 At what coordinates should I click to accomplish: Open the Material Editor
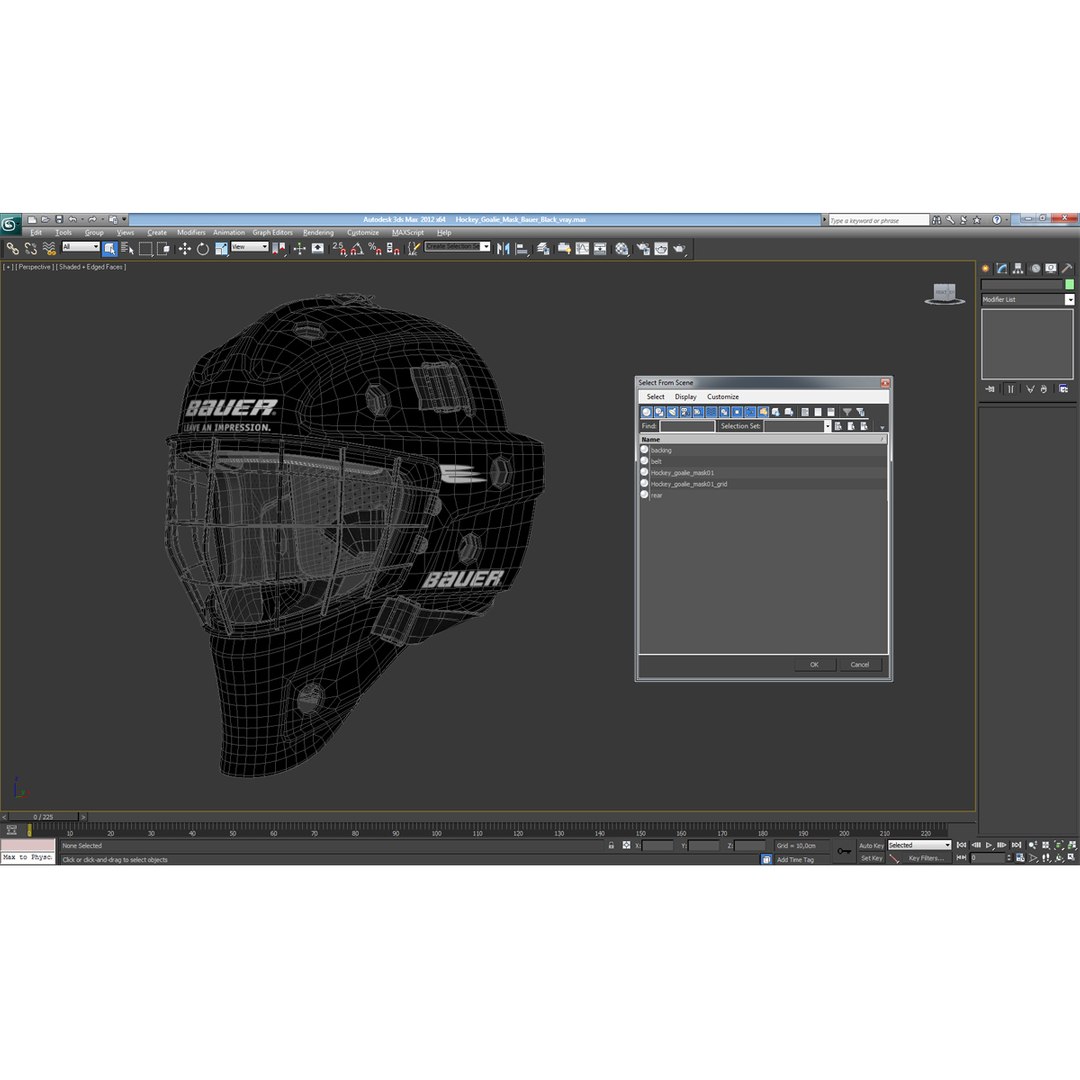pos(622,249)
